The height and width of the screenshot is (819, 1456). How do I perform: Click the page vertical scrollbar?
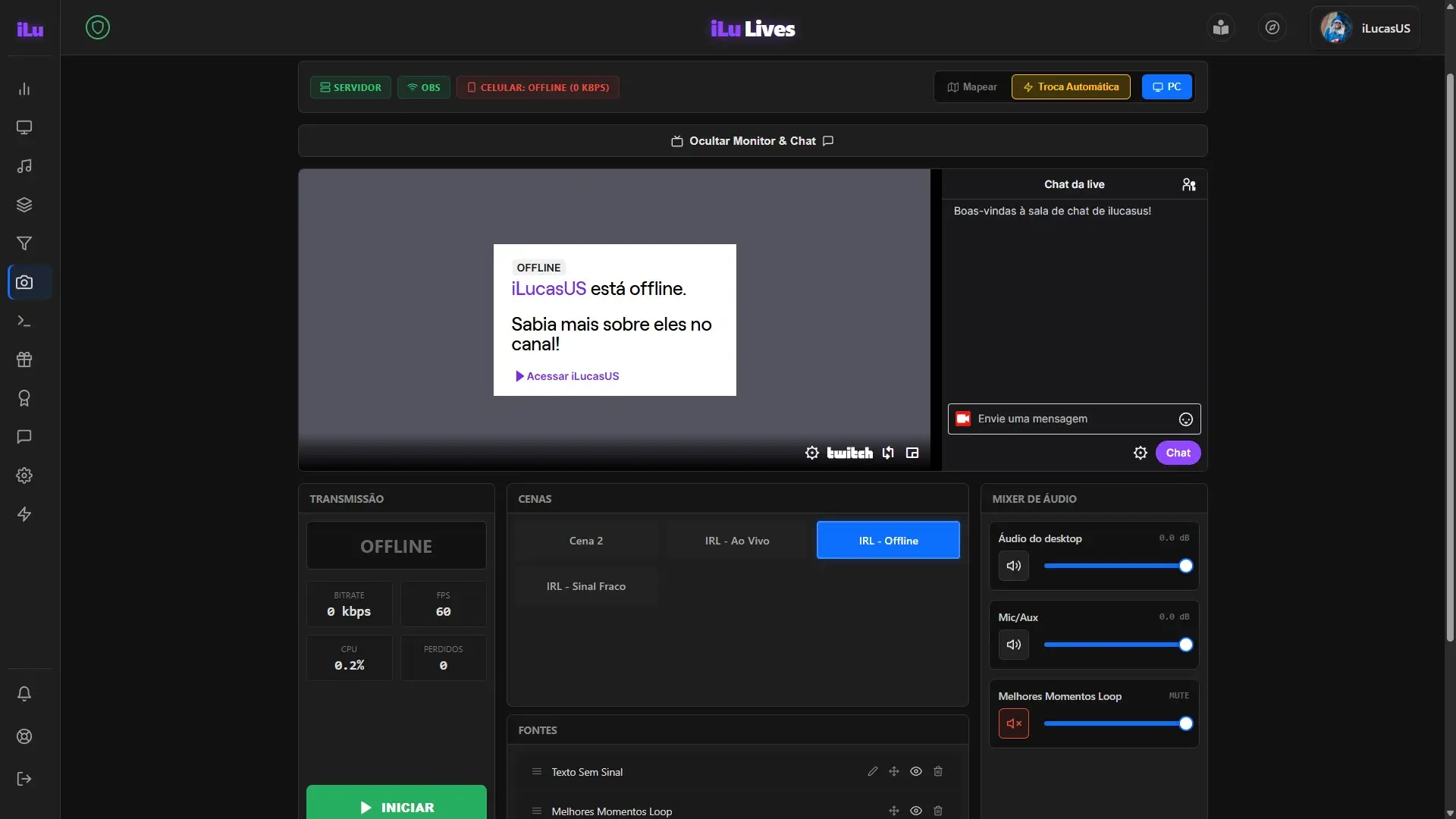click(x=1450, y=356)
